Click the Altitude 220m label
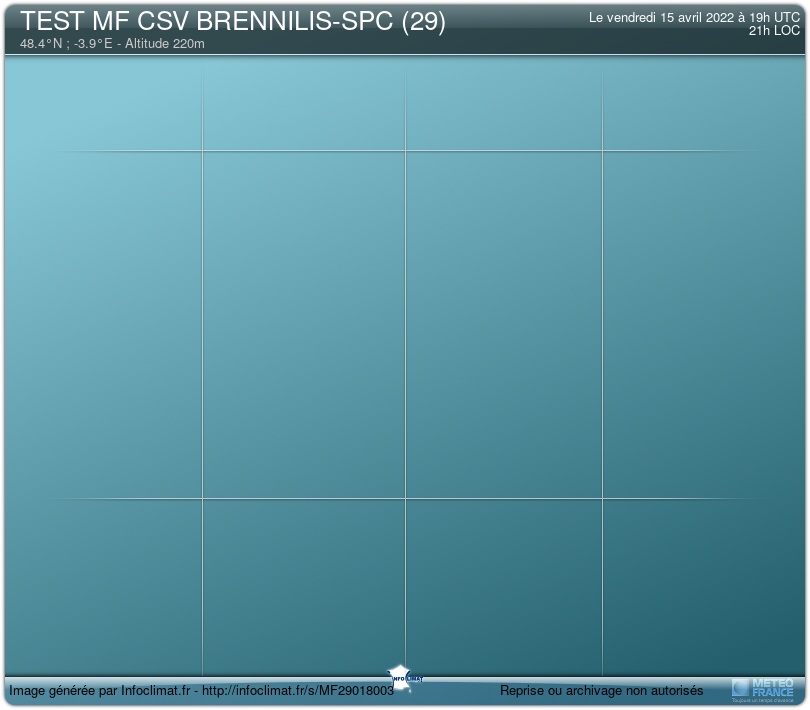The width and height of the screenshot is (810, 710). (x=168, y=44)
